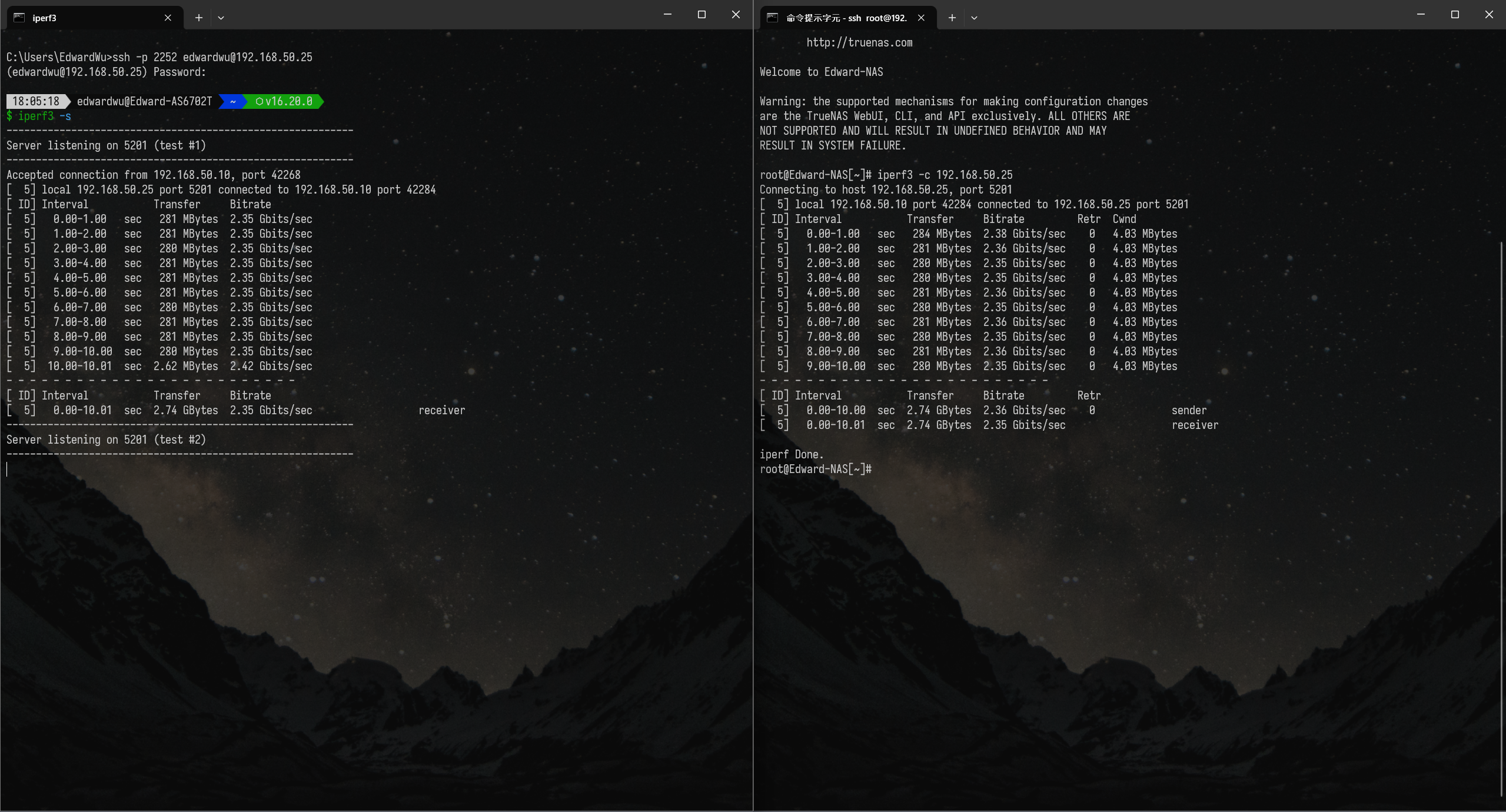
Task: Close the ssh root terminal window
Action: click(1489, 15)
